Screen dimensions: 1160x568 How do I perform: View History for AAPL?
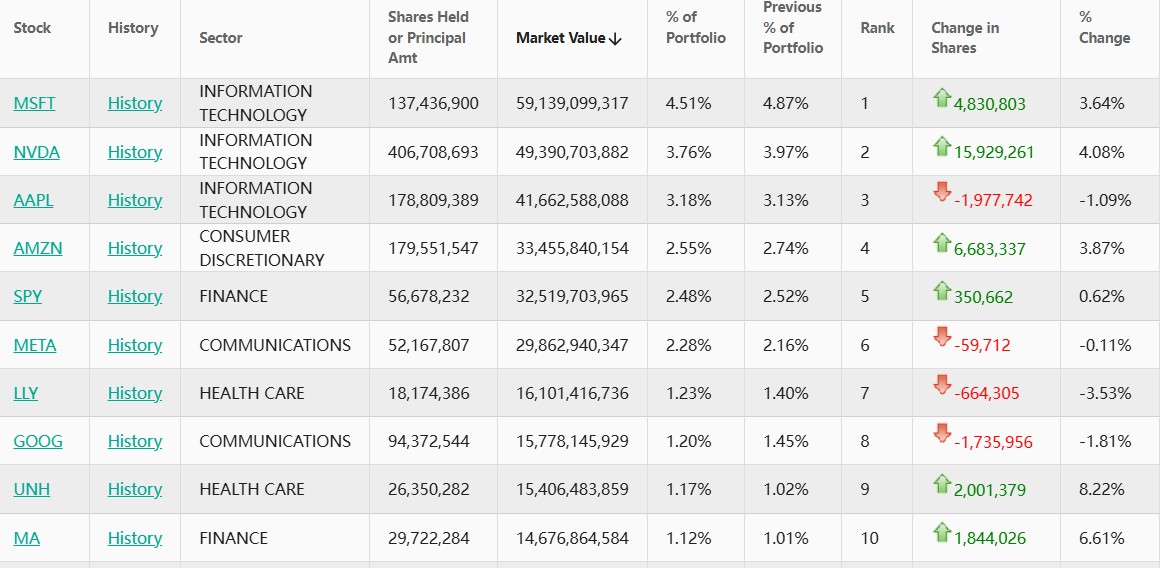pos(135,200)
